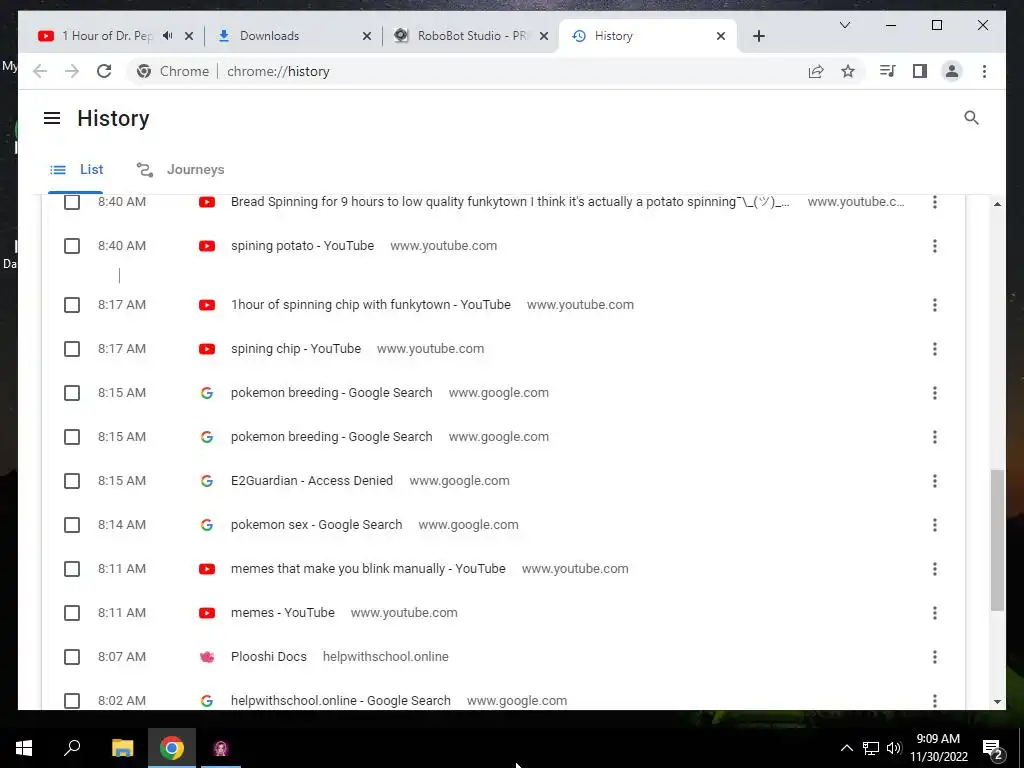Go forward one page
1024x768 pixels.
pos(72,71)
